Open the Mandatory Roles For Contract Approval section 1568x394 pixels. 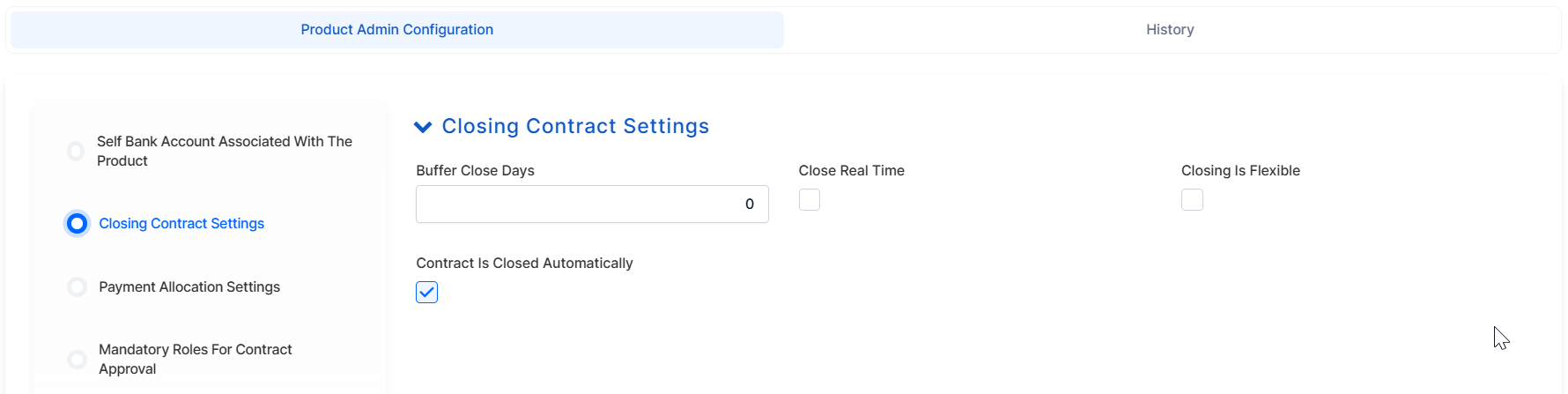(196, 360)
